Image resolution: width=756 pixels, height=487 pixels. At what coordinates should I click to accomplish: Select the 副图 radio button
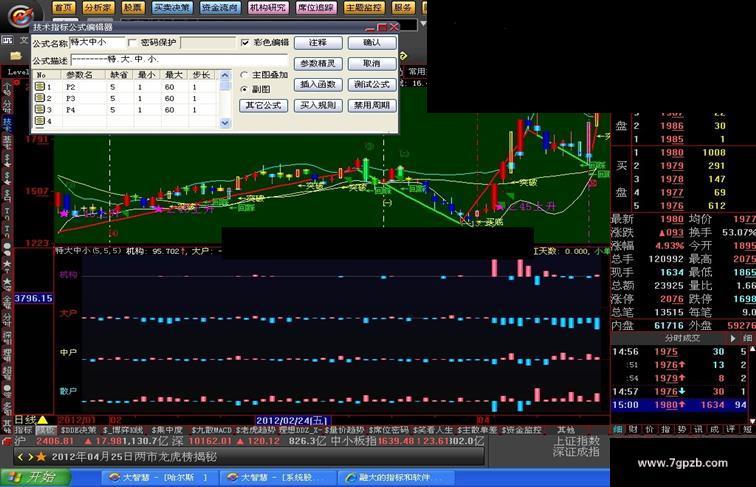244,89
